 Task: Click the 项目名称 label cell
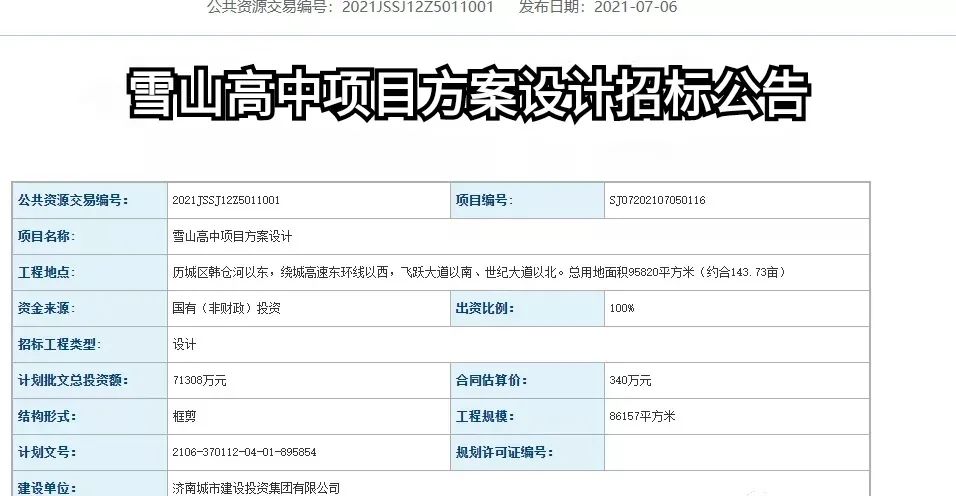click(90, 236)
